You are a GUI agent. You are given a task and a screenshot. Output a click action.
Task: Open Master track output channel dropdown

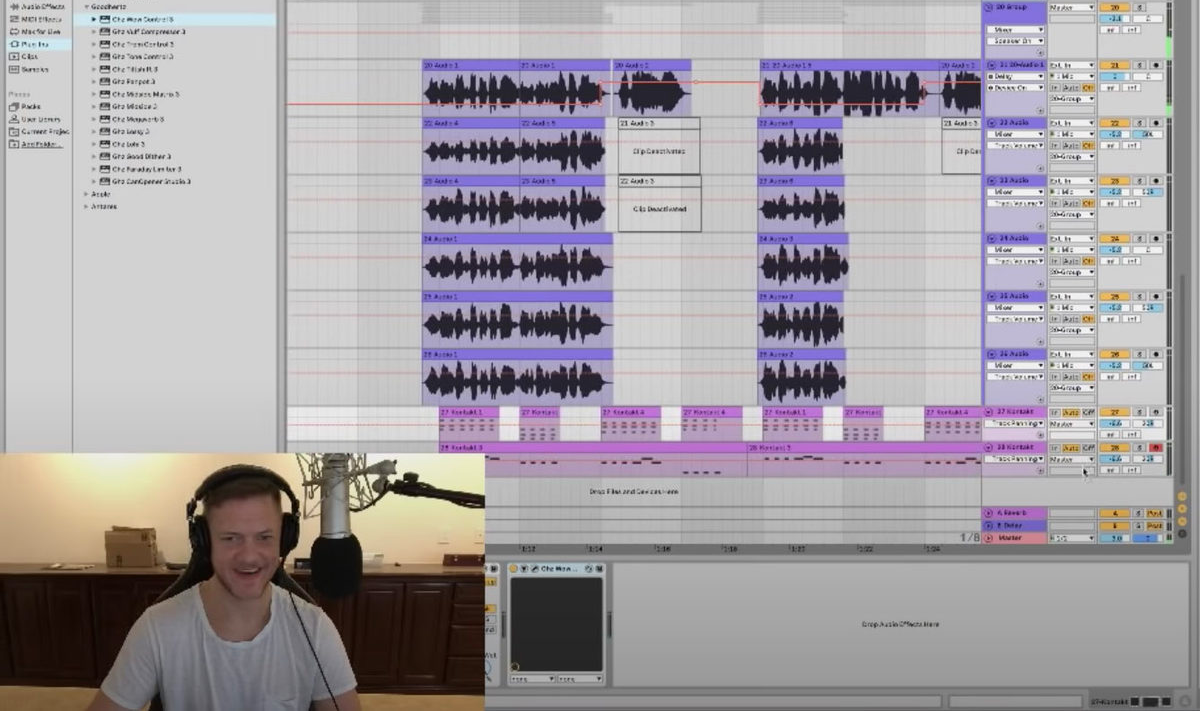tap(1072, 538)
